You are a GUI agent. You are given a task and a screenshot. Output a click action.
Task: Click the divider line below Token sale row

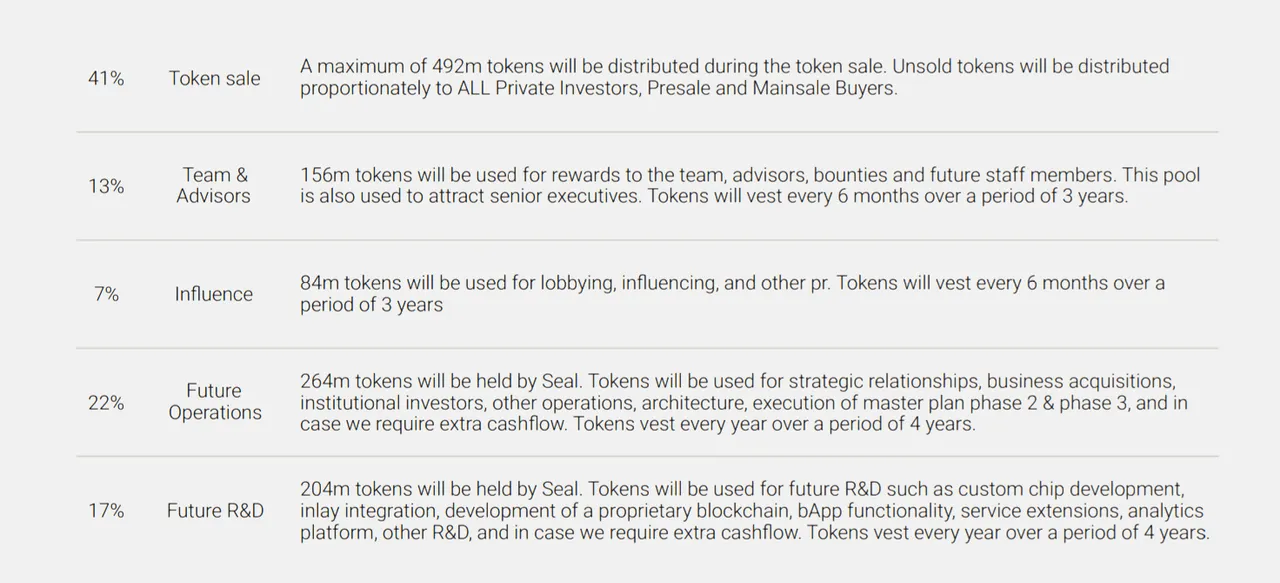coord(648,132)
